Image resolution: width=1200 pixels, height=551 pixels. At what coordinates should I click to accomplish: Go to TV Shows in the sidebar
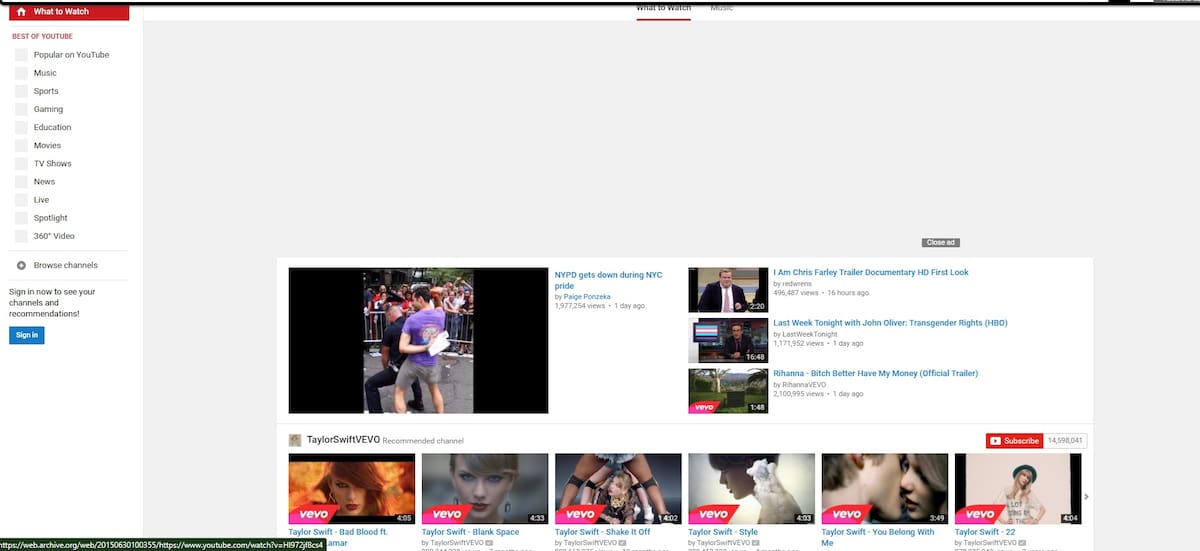52,163
